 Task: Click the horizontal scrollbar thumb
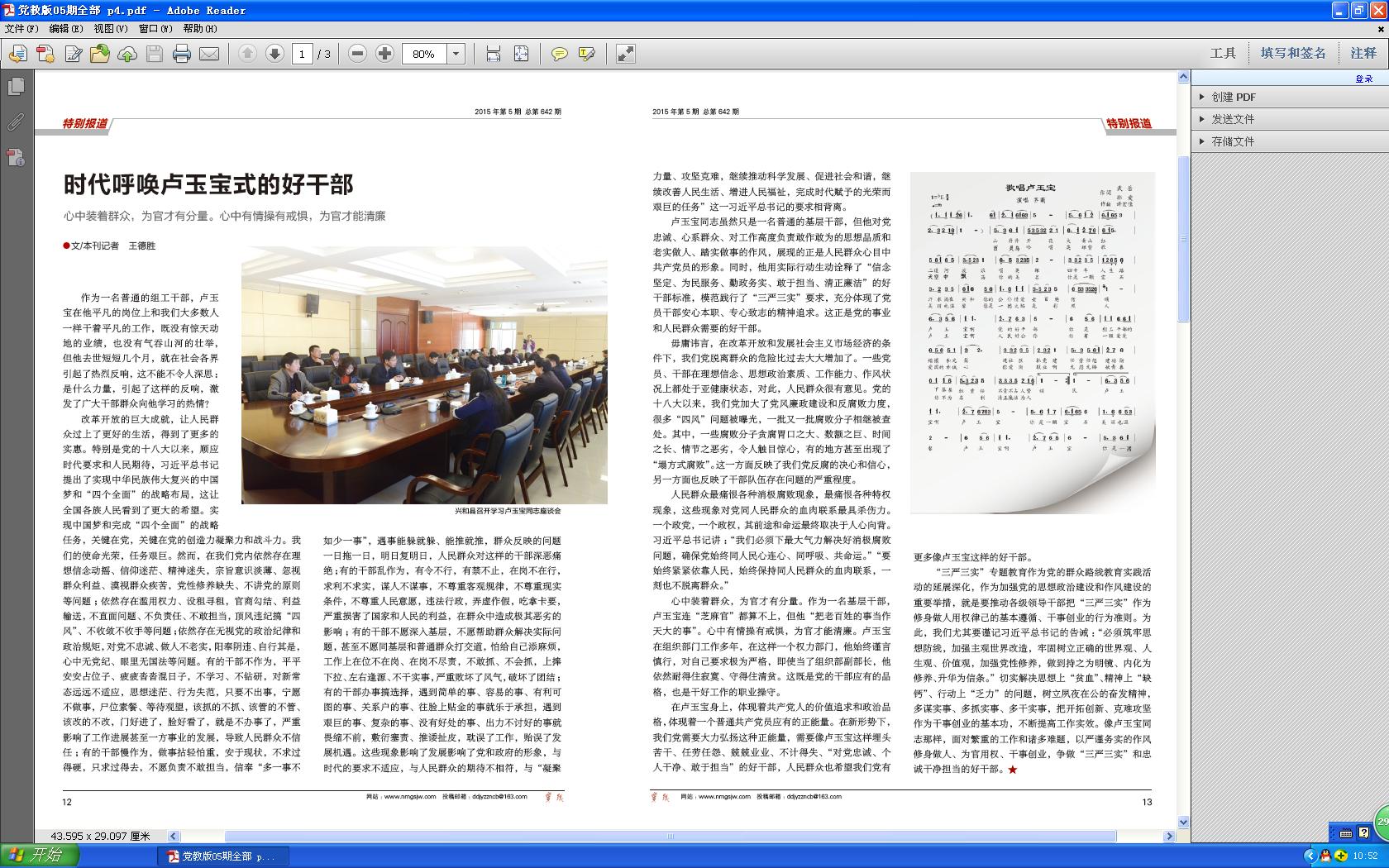pos(670,836)
